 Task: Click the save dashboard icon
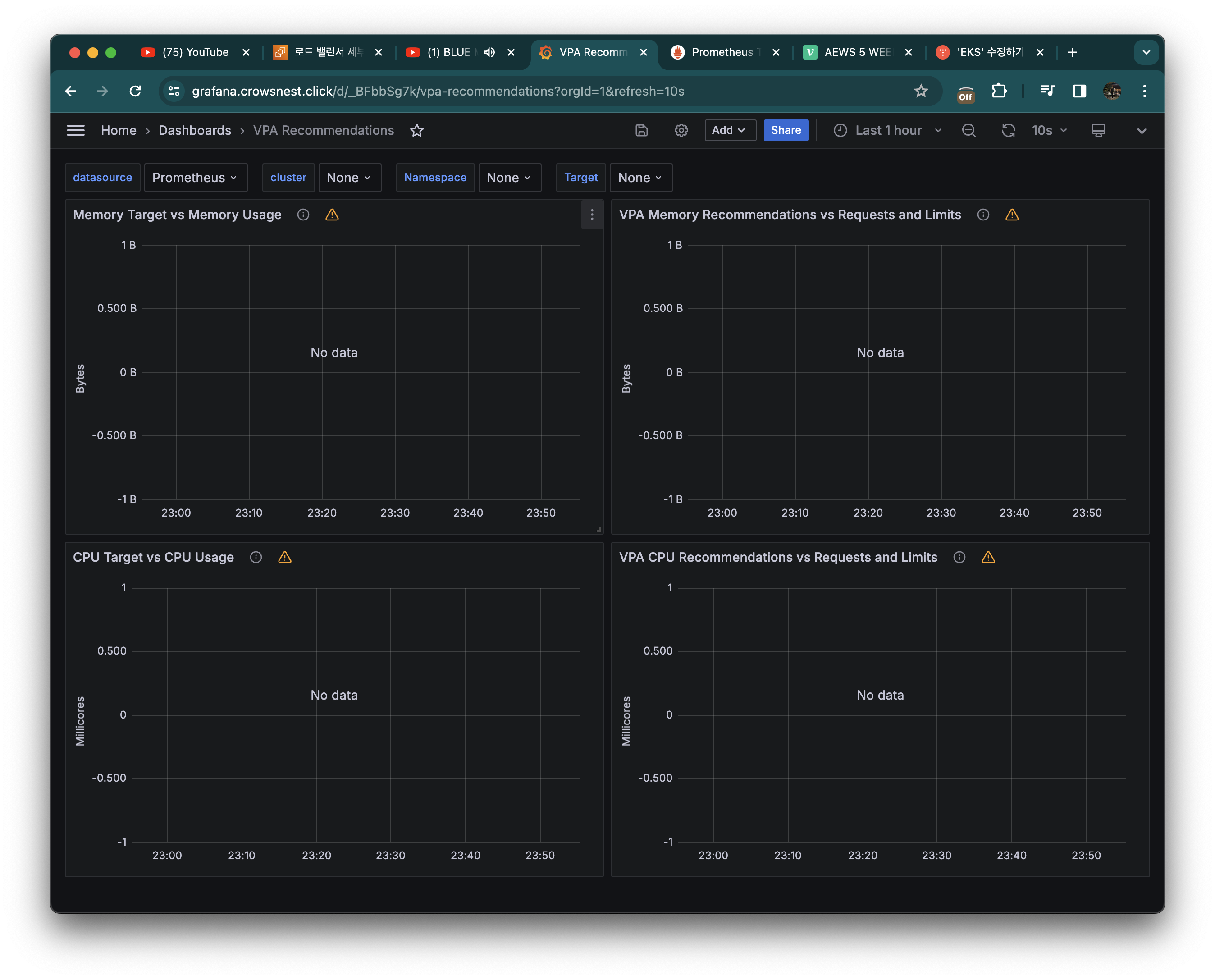[642, 130]
